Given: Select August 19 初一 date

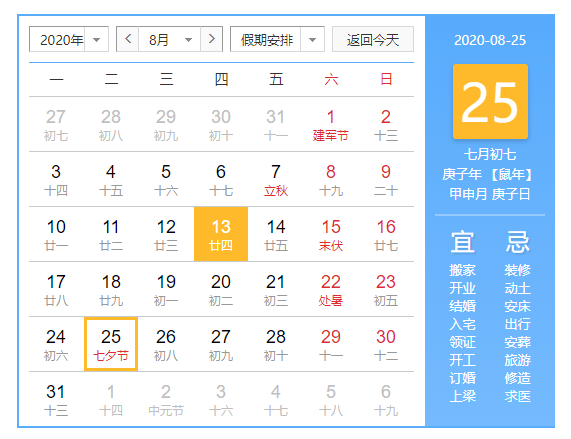Looking at the screenshot, I should point(166,289).
